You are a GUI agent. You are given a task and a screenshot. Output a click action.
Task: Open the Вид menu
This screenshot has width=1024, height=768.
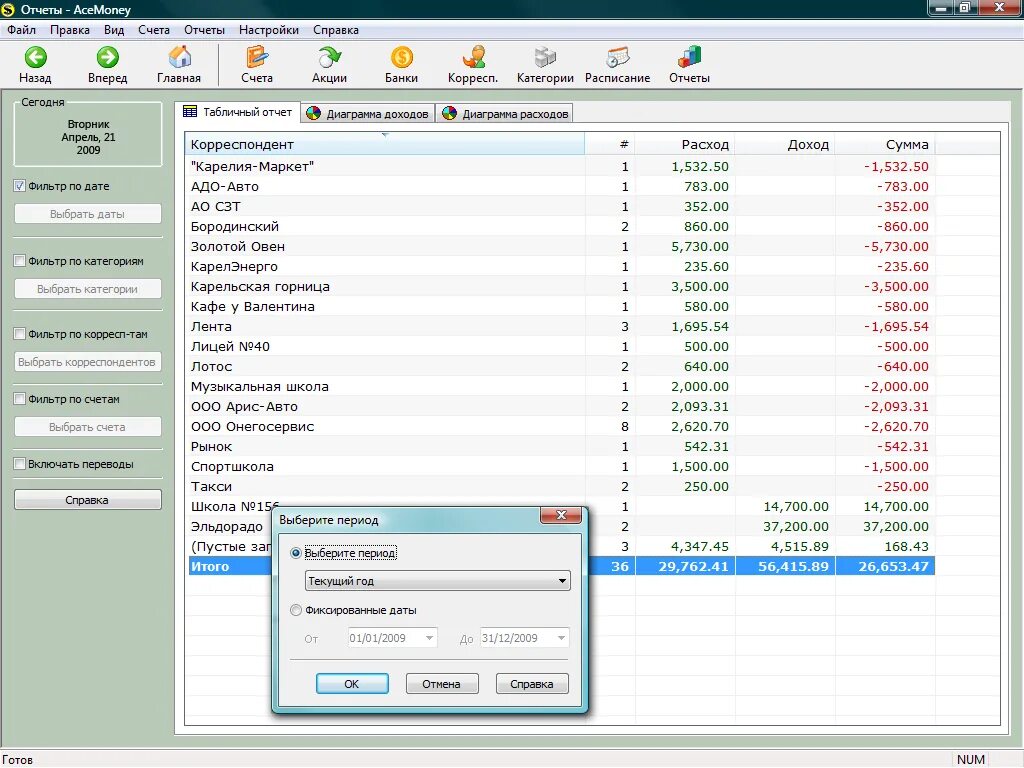click(x=114, y=30)
